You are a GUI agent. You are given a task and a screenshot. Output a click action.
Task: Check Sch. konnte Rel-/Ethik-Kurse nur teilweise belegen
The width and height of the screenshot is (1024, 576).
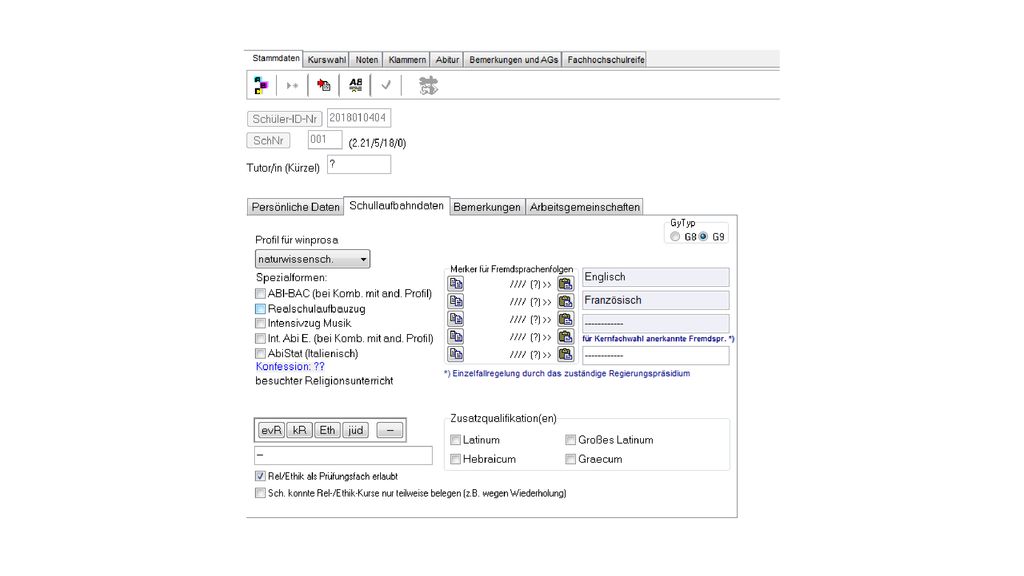point(260,493)
